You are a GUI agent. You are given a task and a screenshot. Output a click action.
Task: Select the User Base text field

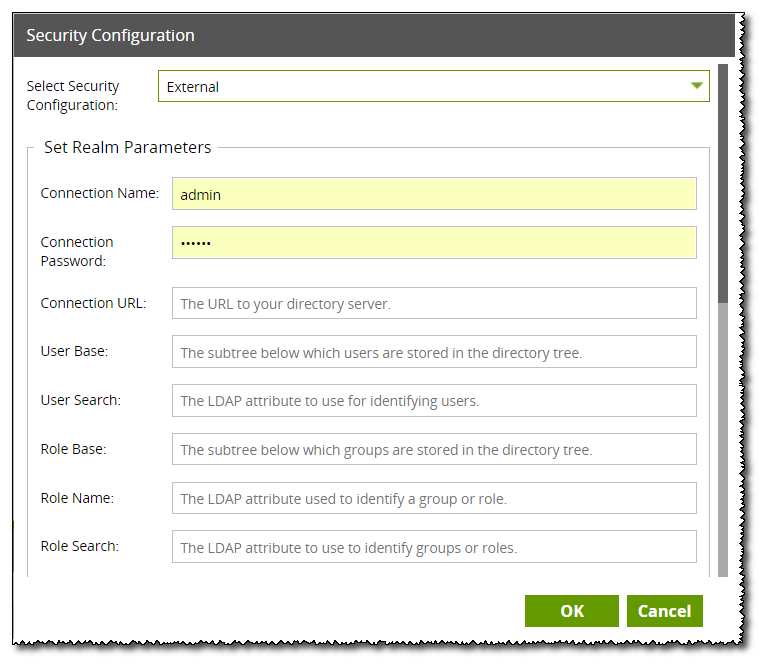434,352
